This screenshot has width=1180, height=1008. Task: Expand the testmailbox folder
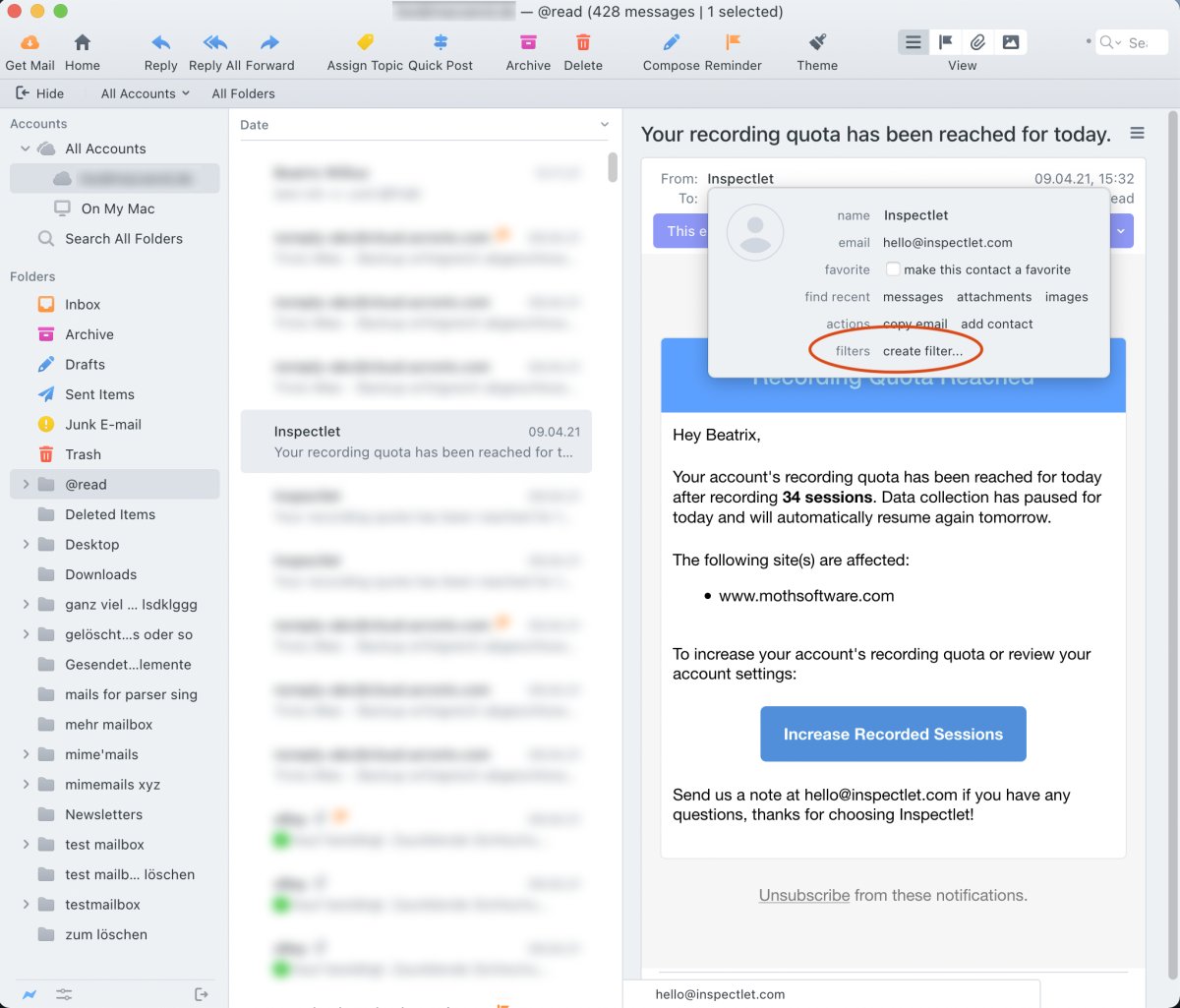point(26,905)
